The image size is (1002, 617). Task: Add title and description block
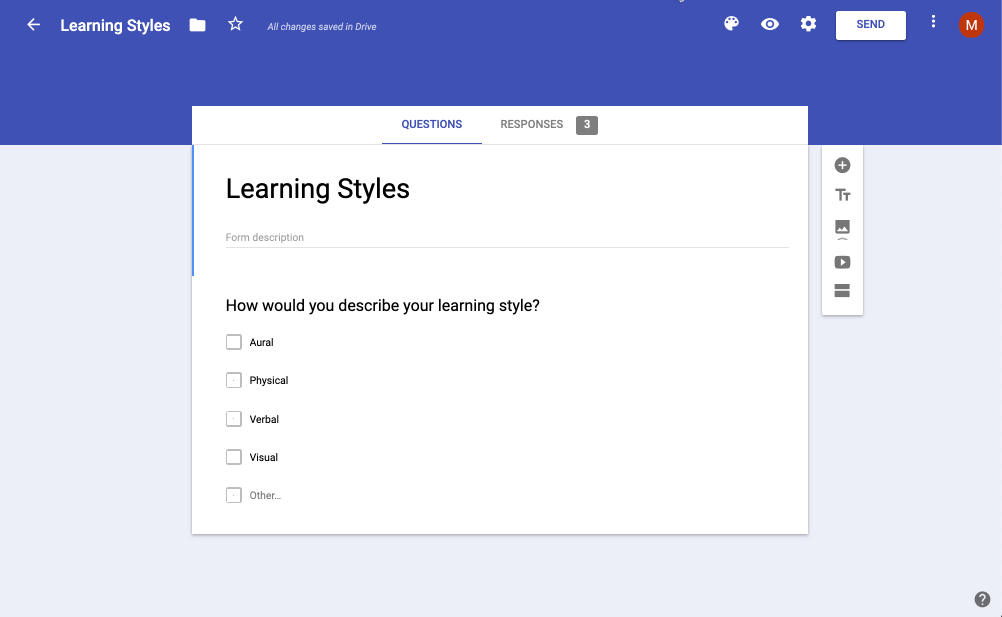tap(842, 195)
